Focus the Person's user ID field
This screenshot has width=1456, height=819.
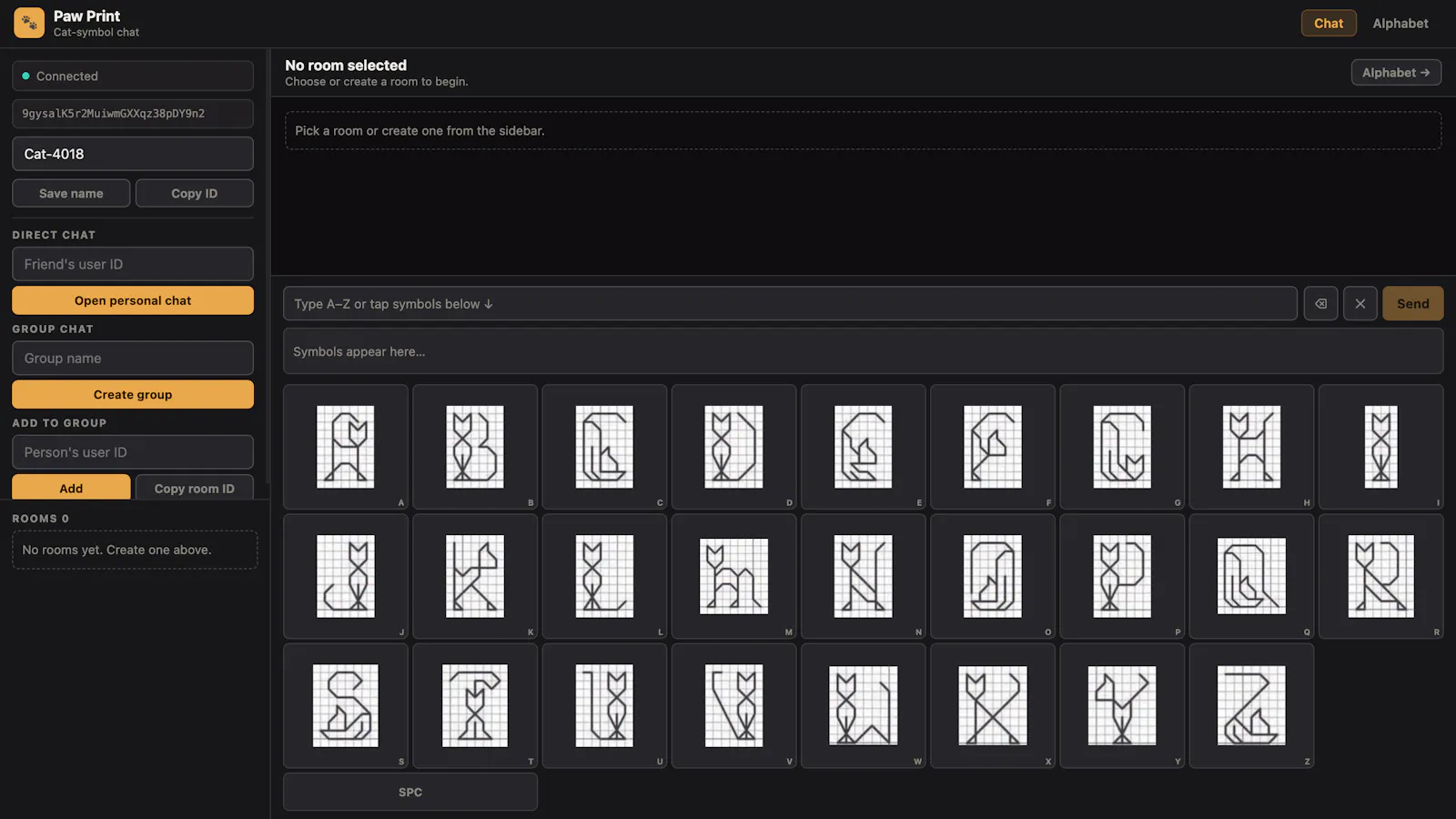pyautogui.click(x=133, y=452)
